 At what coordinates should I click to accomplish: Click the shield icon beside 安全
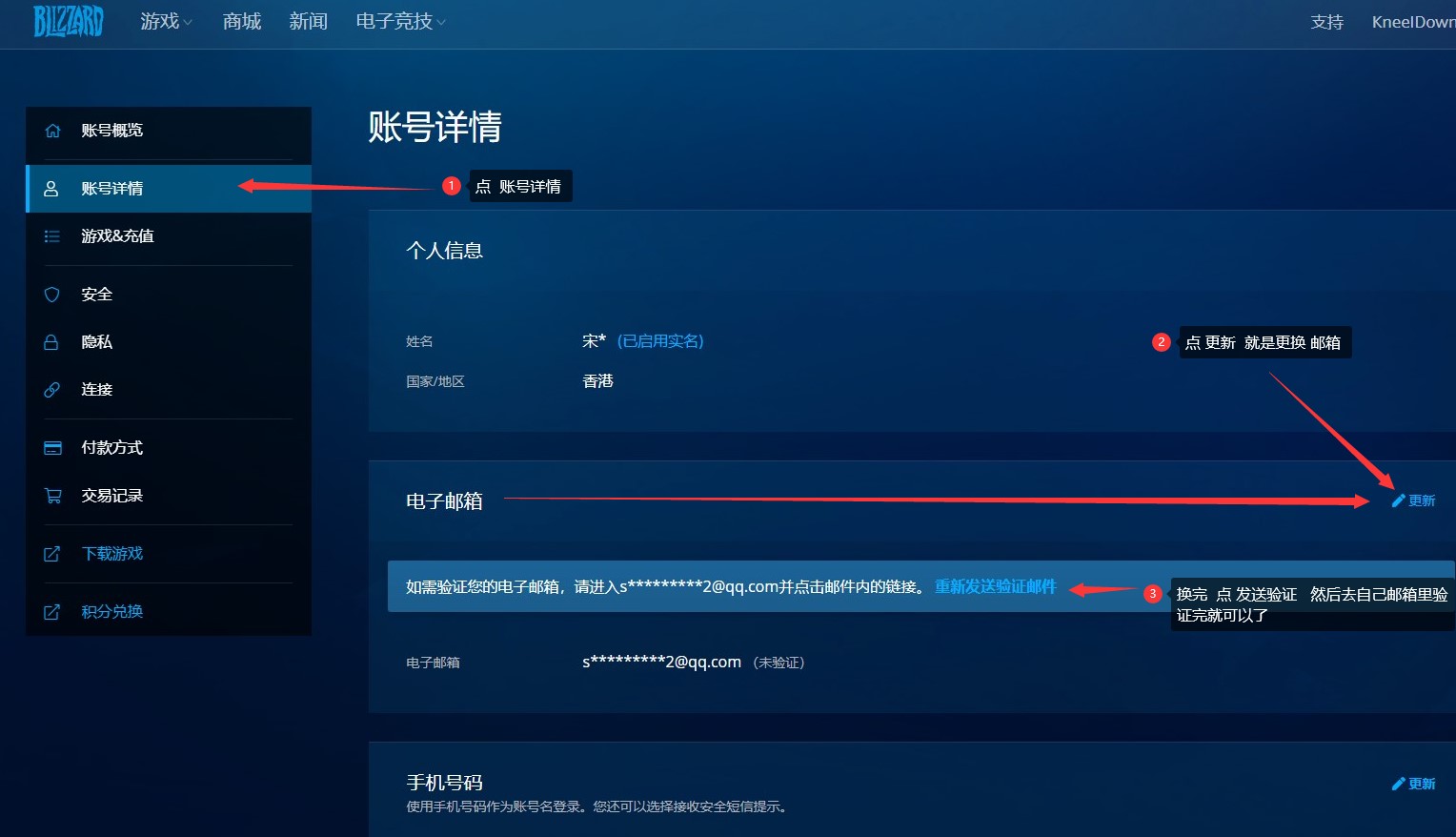52,295
